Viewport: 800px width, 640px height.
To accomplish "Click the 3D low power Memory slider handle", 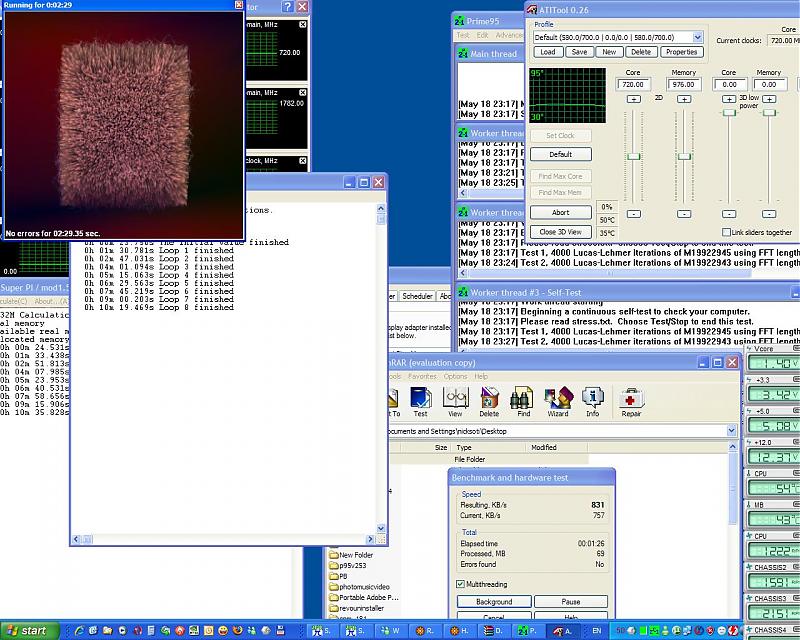I will [x=769, y=112].
